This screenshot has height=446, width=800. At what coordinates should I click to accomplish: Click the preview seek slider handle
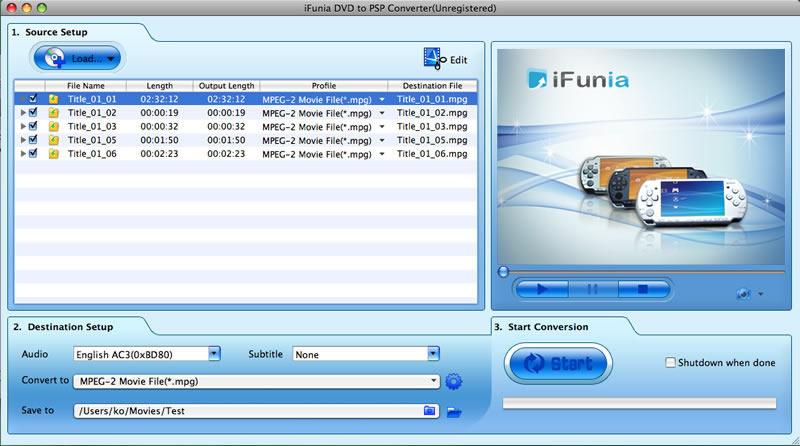click(503, 272)
